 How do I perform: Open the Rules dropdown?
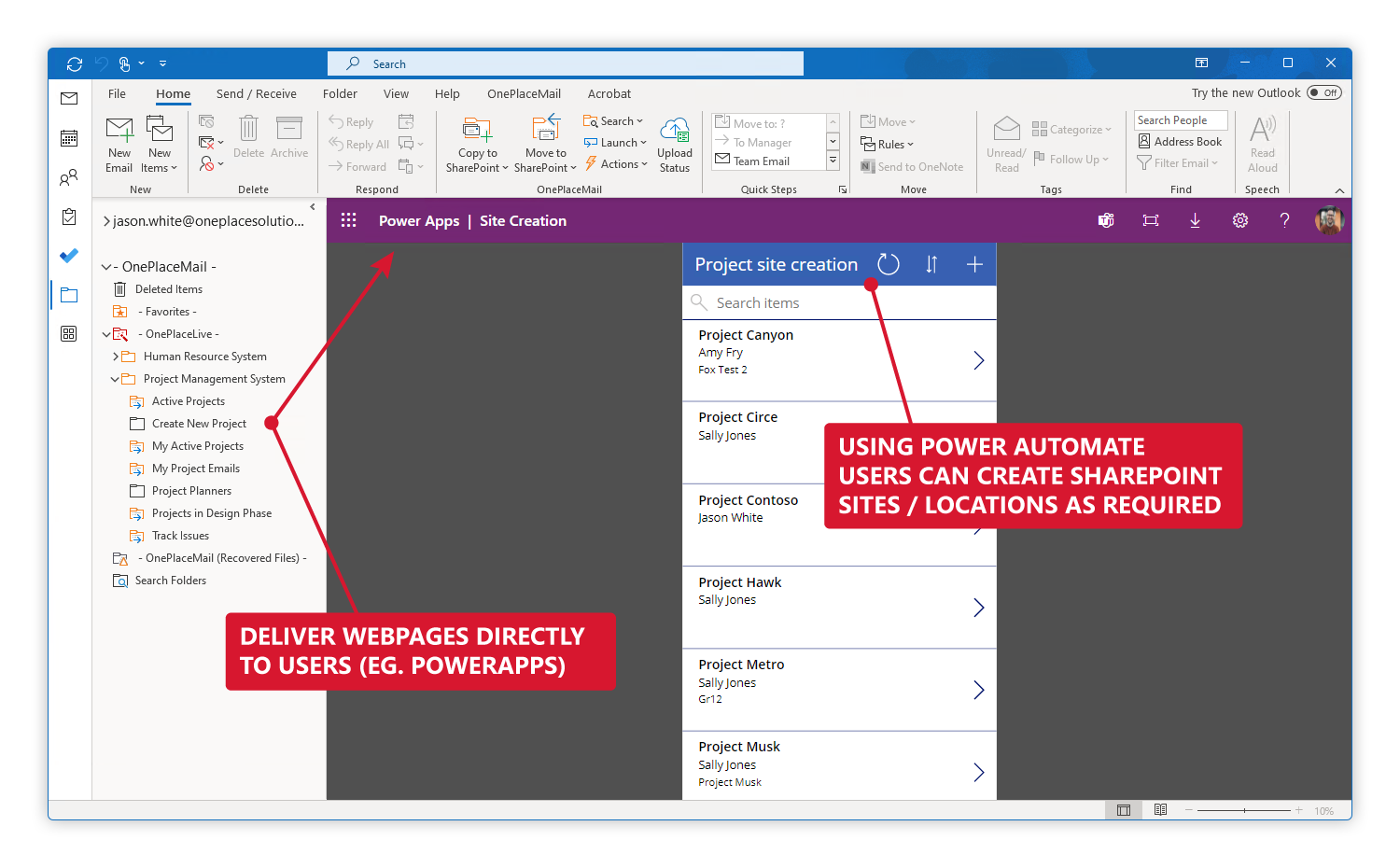(887, 145)
